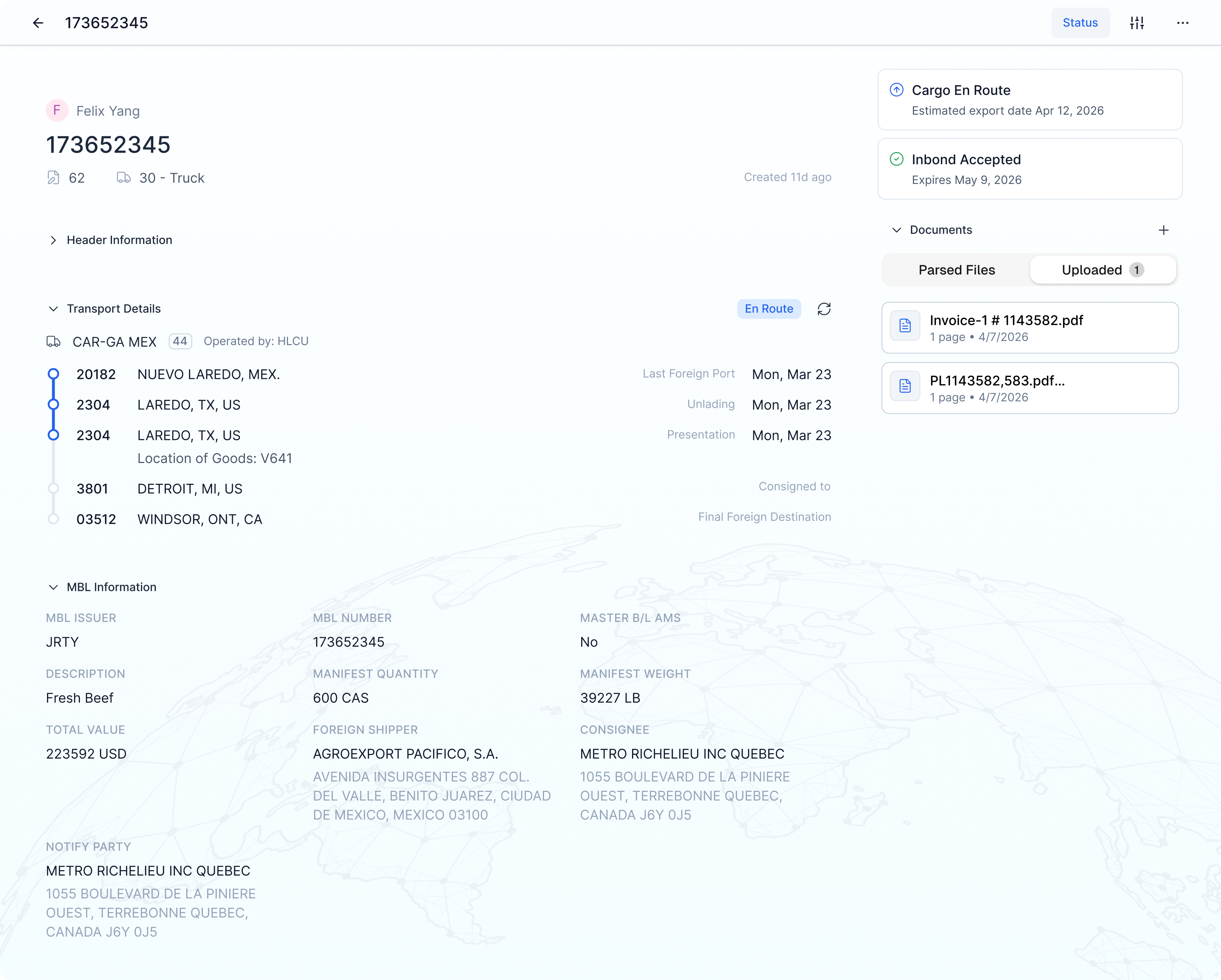The image size is (1221, 980).
Task: Click the refresh icon next to En Route
Action: [824, 309]
